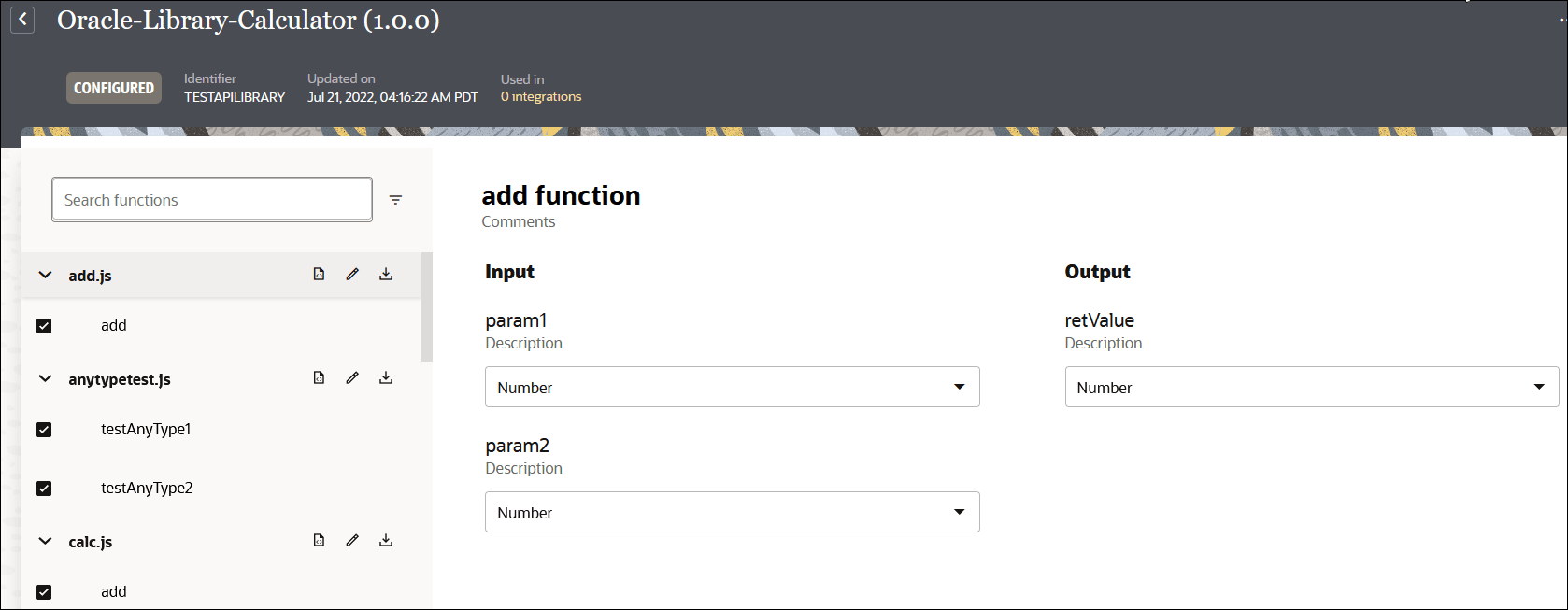This screenshot has width=1568, height=610.
Task: View source code of add.js
Action: tap(319, 275)
